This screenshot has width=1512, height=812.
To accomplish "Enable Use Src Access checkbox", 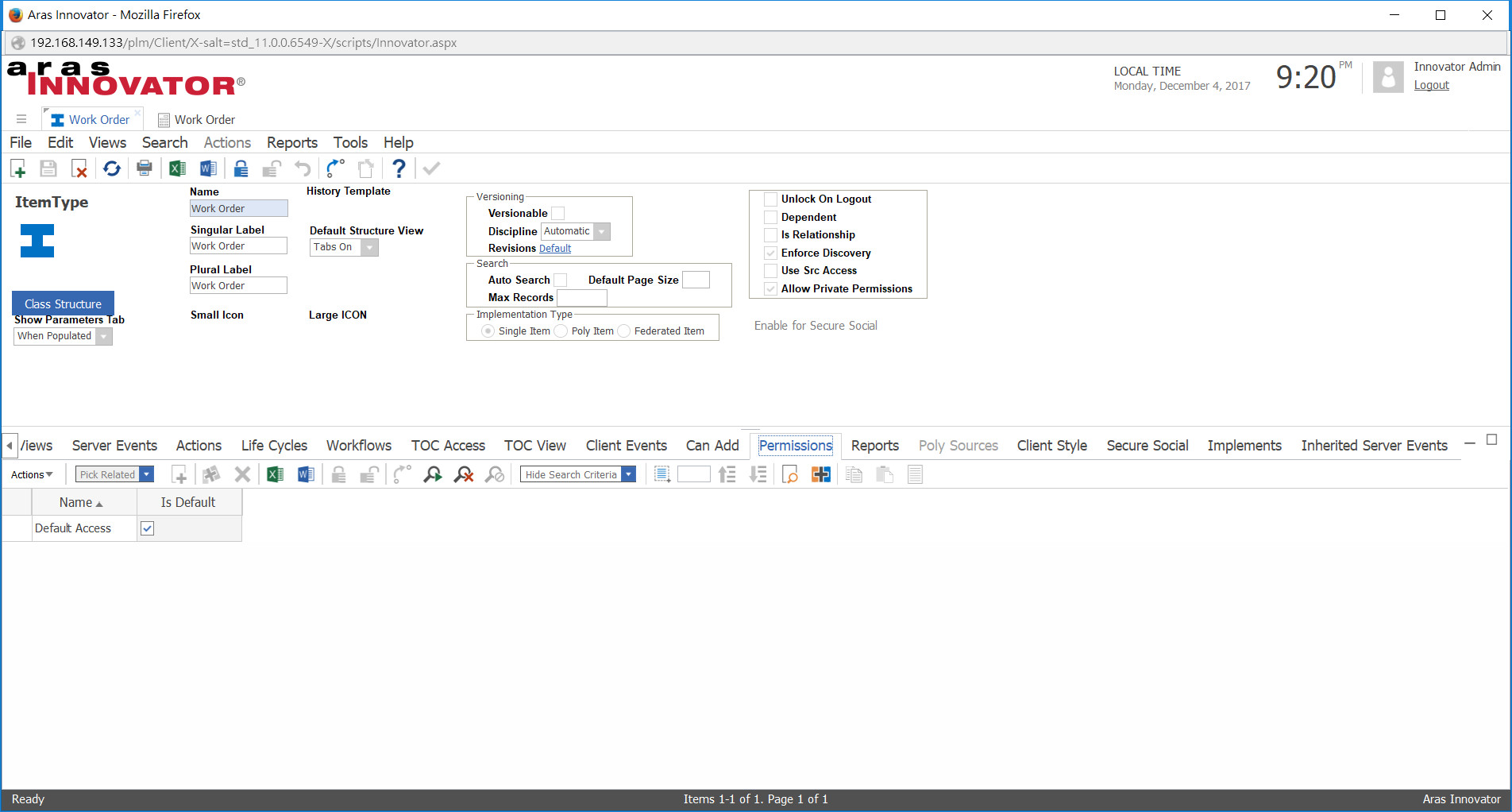I will 770,270.
